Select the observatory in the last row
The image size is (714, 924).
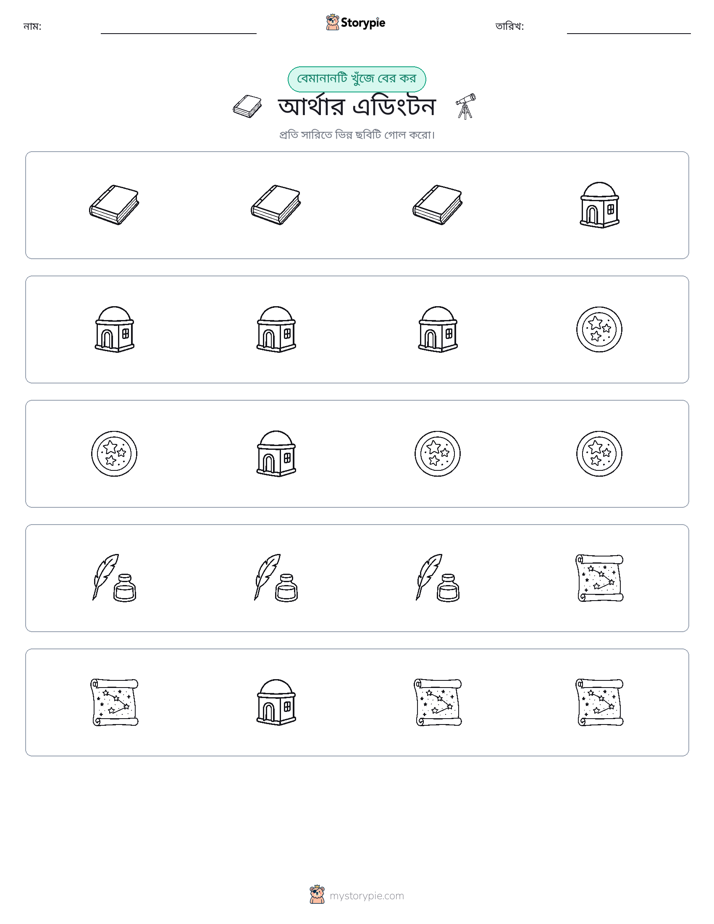click(276, 702)
